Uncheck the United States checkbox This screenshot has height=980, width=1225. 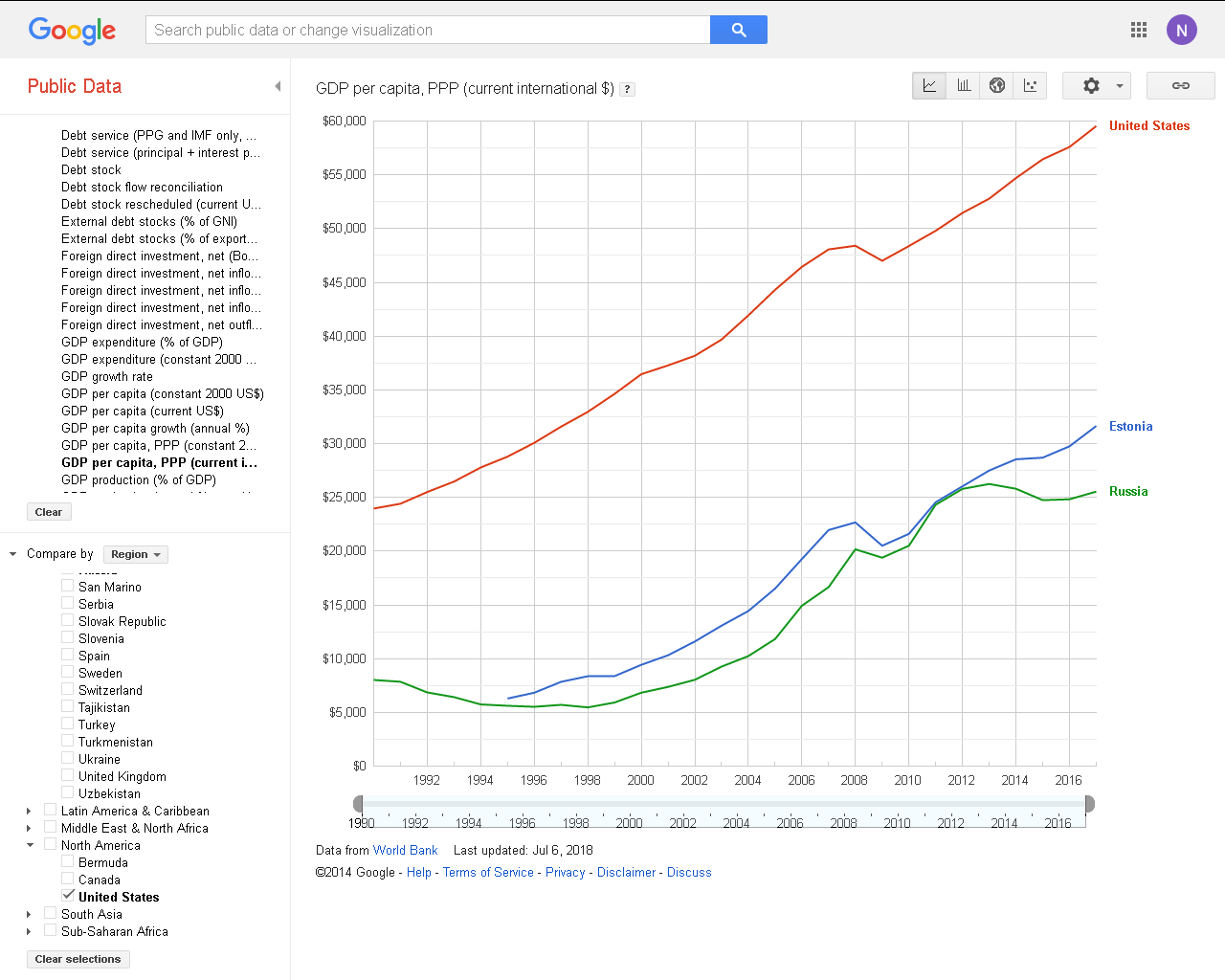(x=68, y=896)
